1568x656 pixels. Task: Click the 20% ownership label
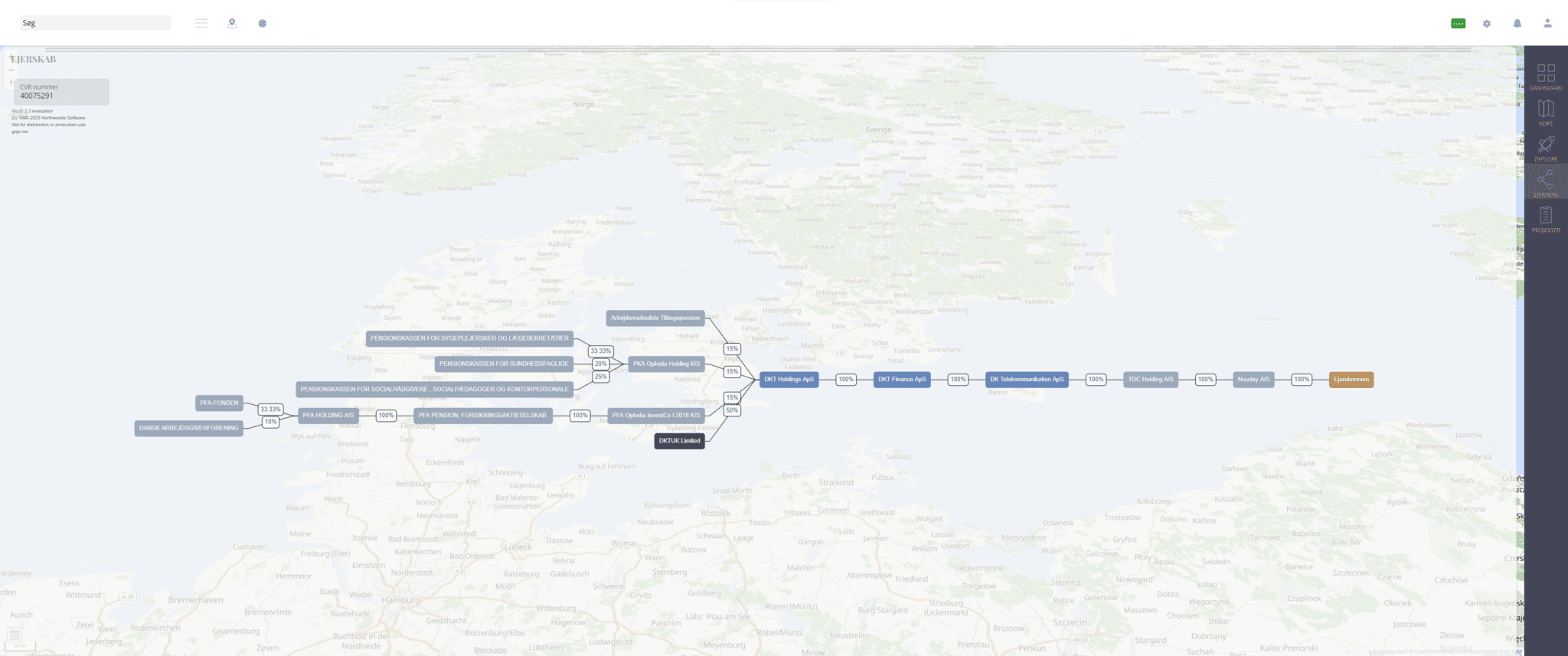point(601,364)
